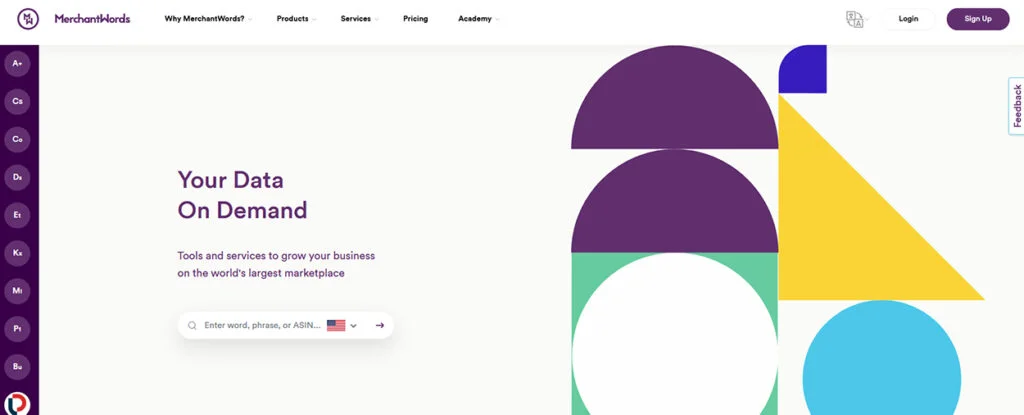
Task: Open the A+ sidebar tool
Action: (18, 64)
